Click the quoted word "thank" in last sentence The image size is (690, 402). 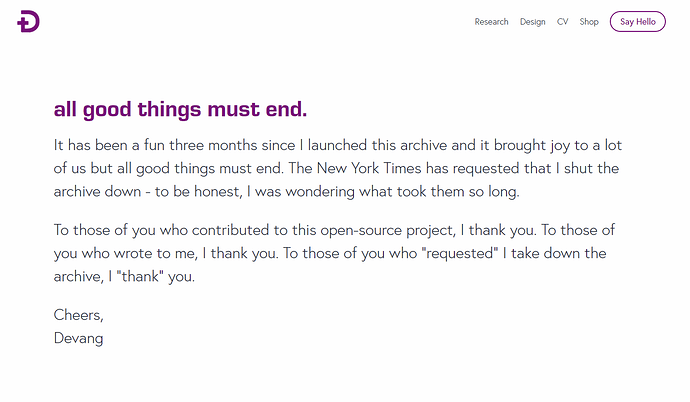(x=139, y=277)
